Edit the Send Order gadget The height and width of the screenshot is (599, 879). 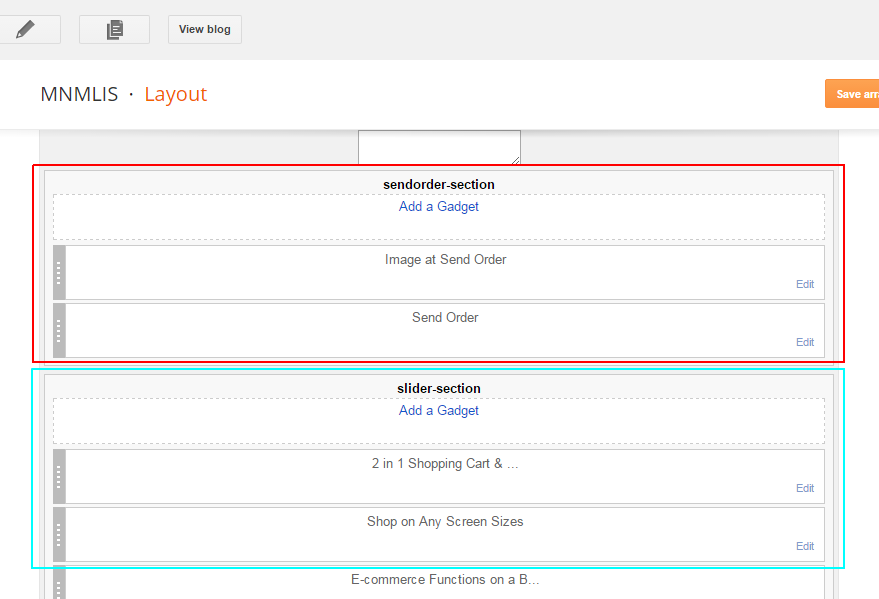[x=805, y=342]
